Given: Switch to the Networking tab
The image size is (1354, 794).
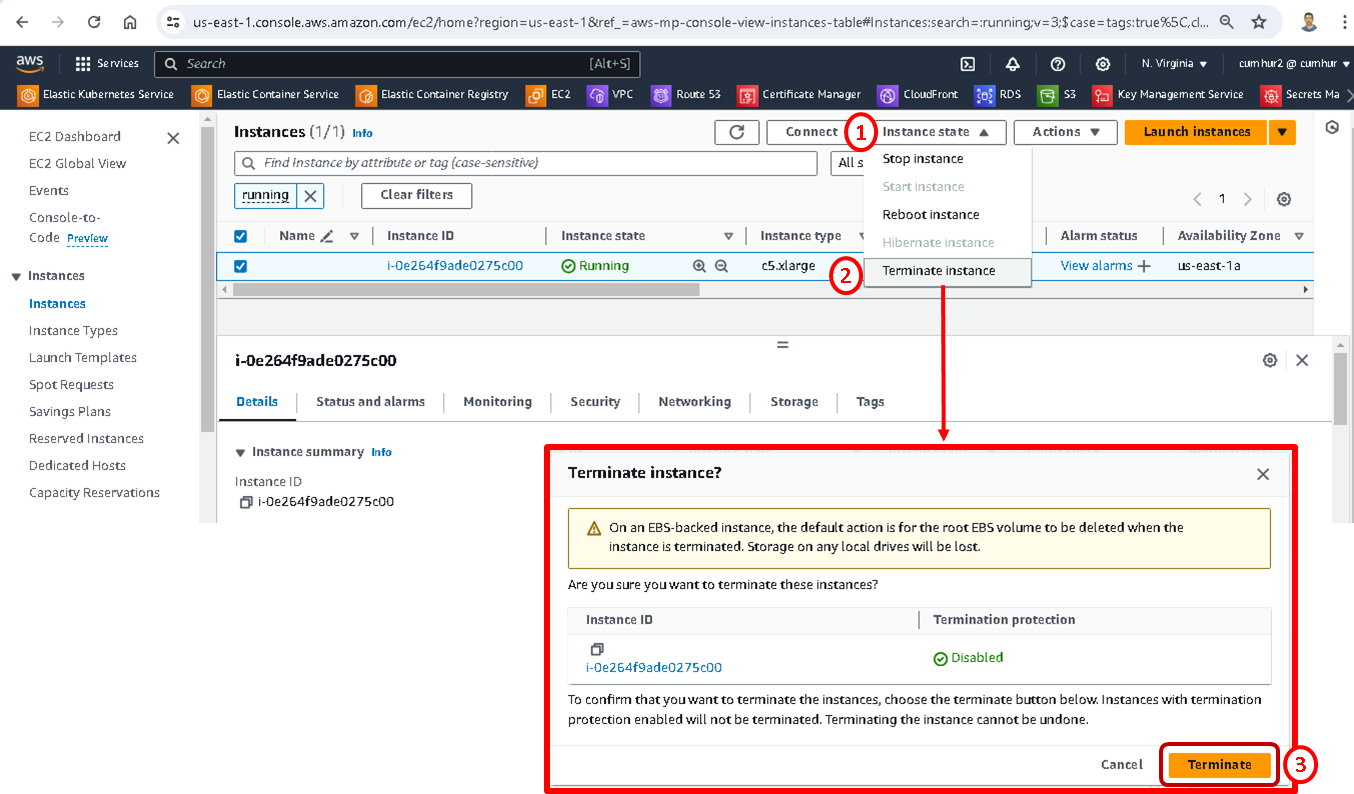Looking at the screenshot, I should (x=694, y=402).
